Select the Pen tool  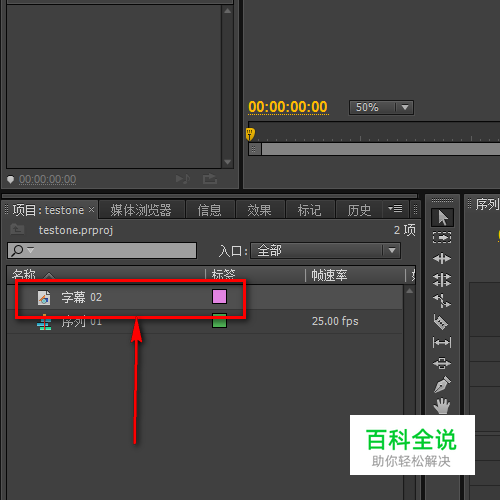coord(442,384)
